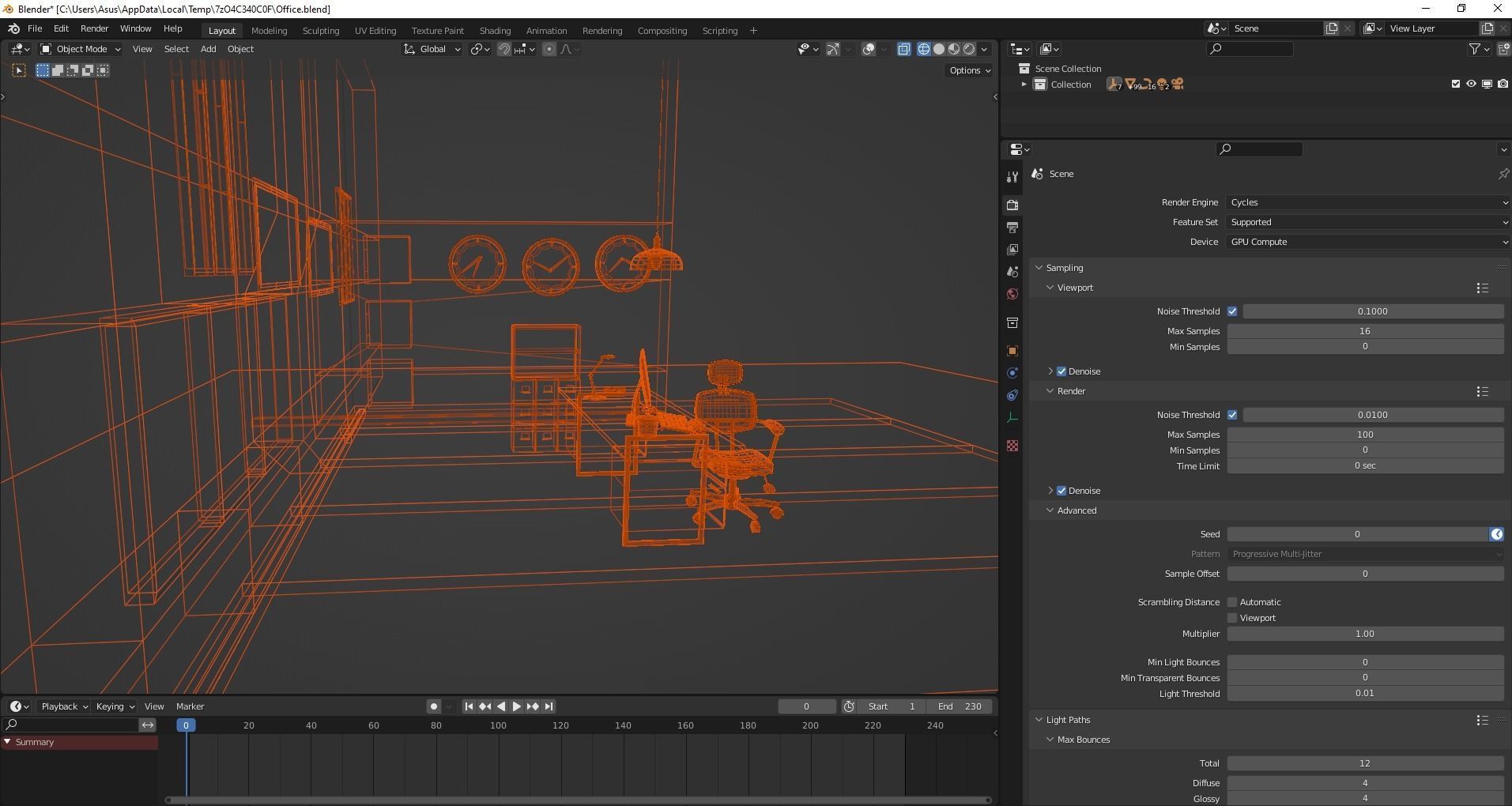This screenshot has width=1512, height=806.
Task: Toggle proportional editing in viewport header
Action: (x=549, y=49)
